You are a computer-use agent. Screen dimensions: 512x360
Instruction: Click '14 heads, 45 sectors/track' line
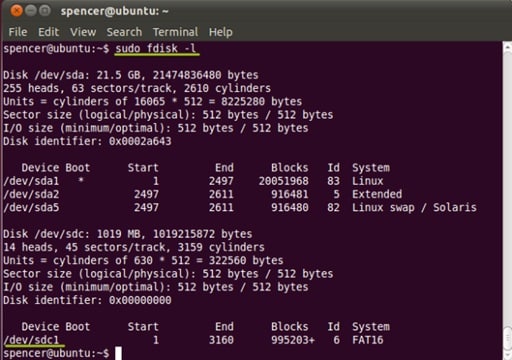point(134,247)
